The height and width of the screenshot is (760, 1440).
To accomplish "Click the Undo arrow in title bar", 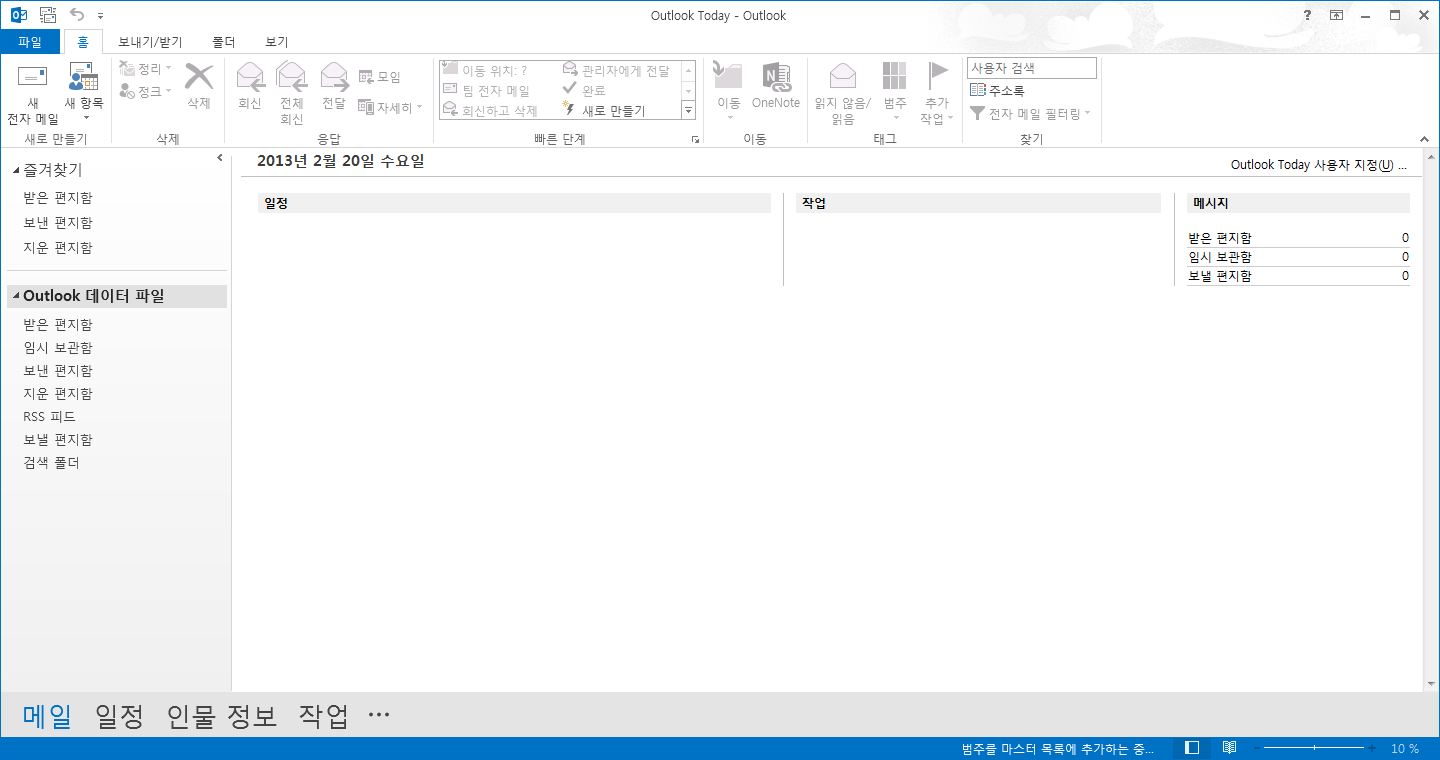I will 77,15.
